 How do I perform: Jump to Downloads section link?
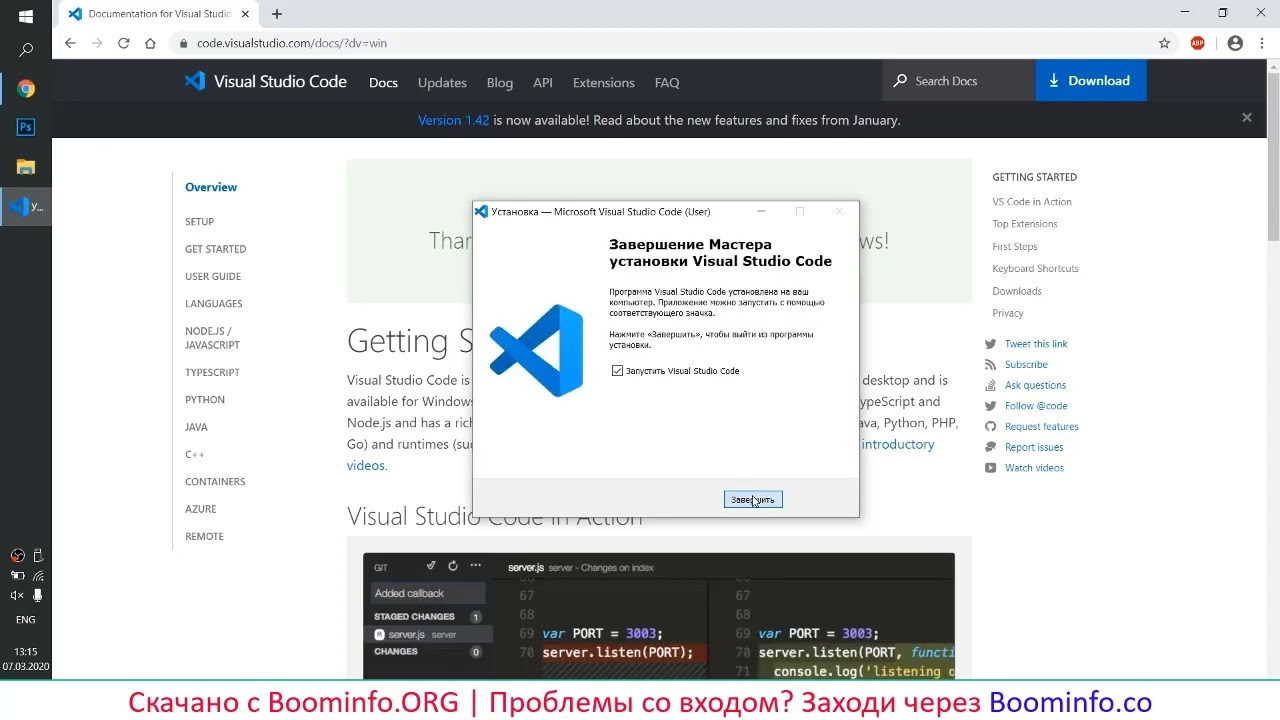pyautogui.click(x=1017, y=291)
